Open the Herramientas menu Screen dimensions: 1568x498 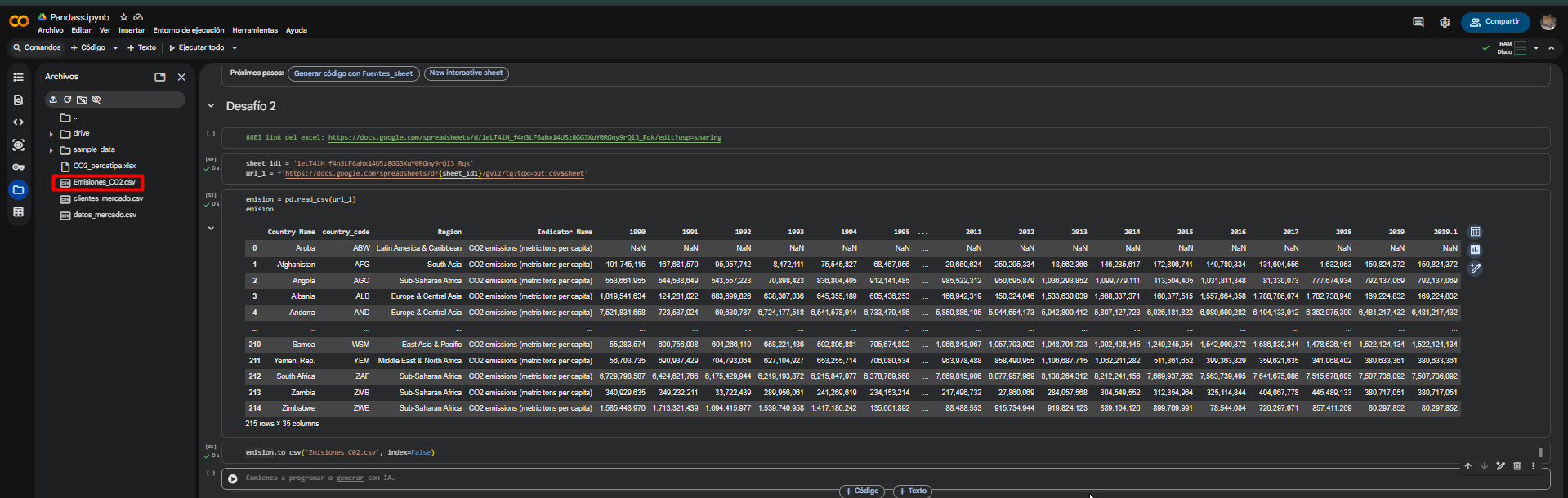point(255,30)
